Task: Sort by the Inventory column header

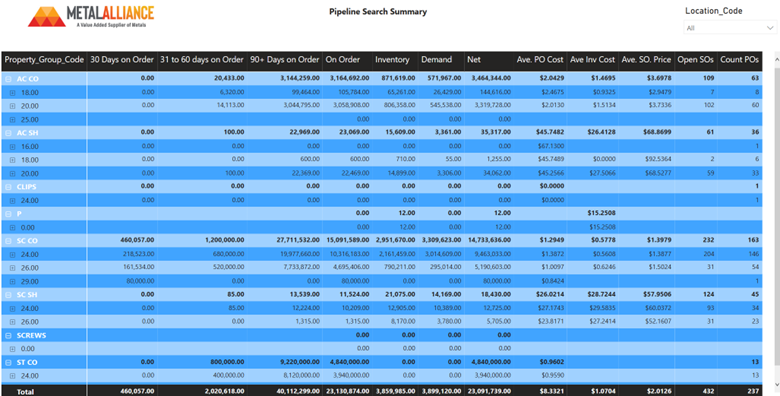Action: (x=392, y=60)
